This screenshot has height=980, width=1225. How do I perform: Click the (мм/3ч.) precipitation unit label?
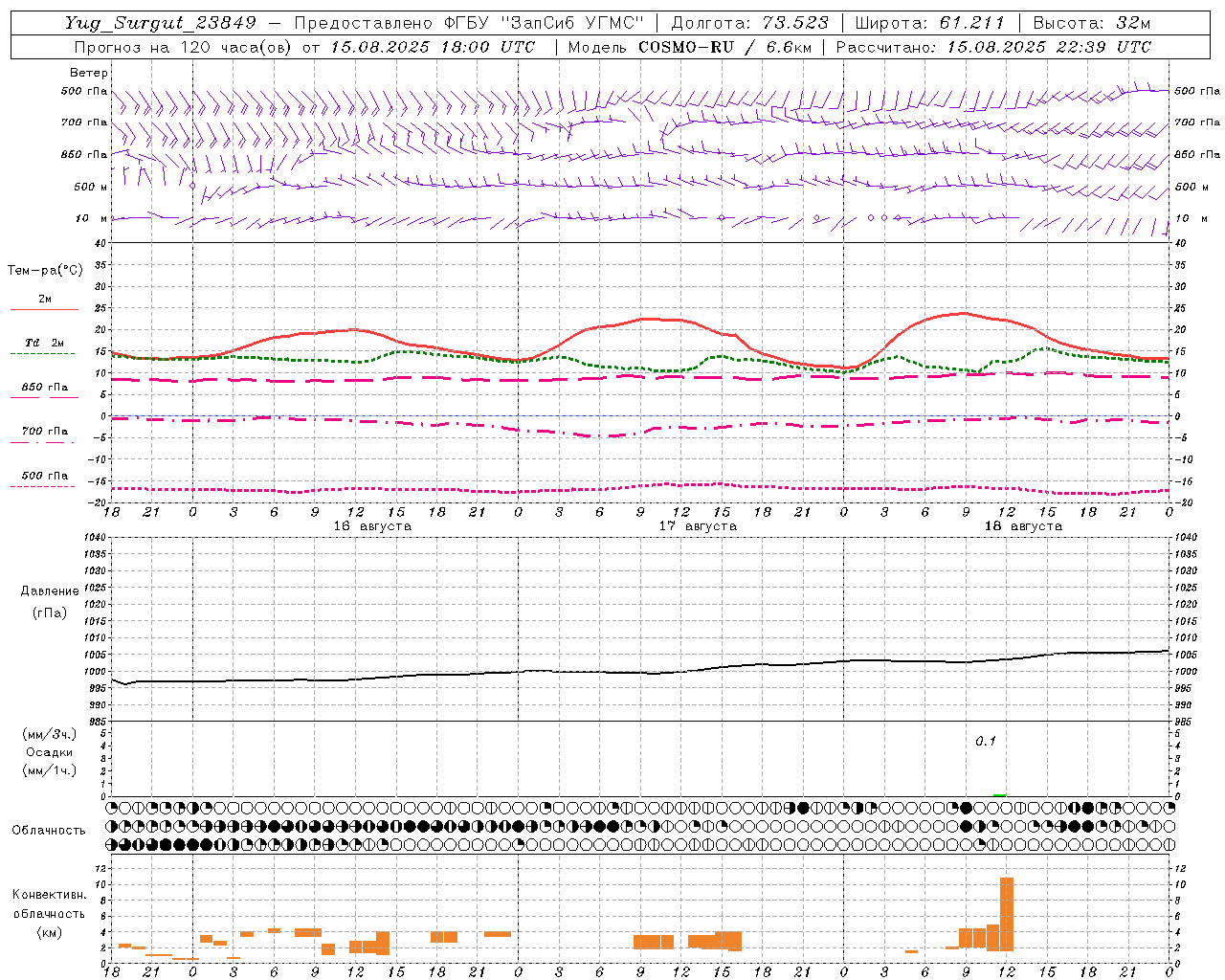point(50,734)
